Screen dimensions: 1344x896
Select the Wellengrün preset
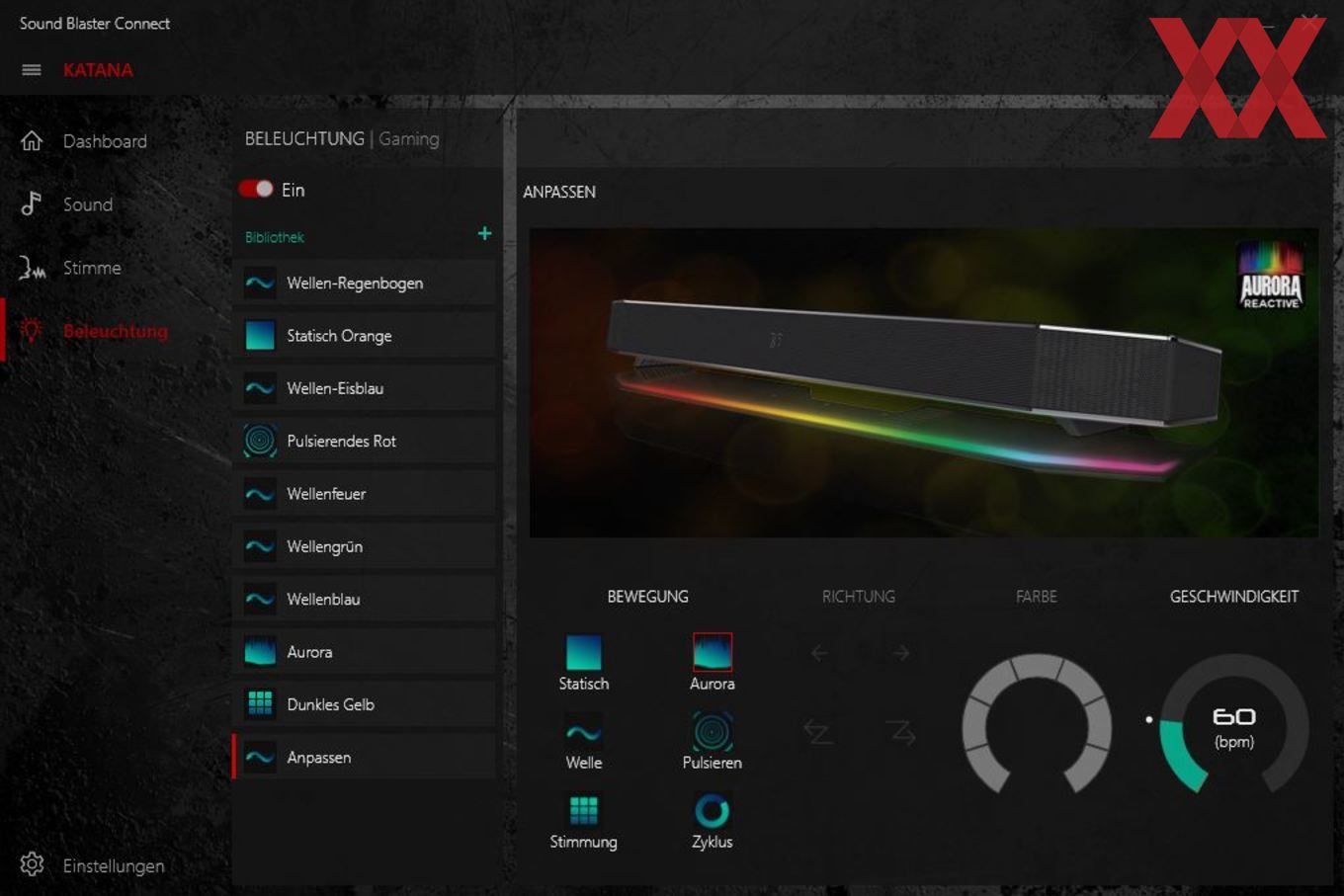(365, 546)
